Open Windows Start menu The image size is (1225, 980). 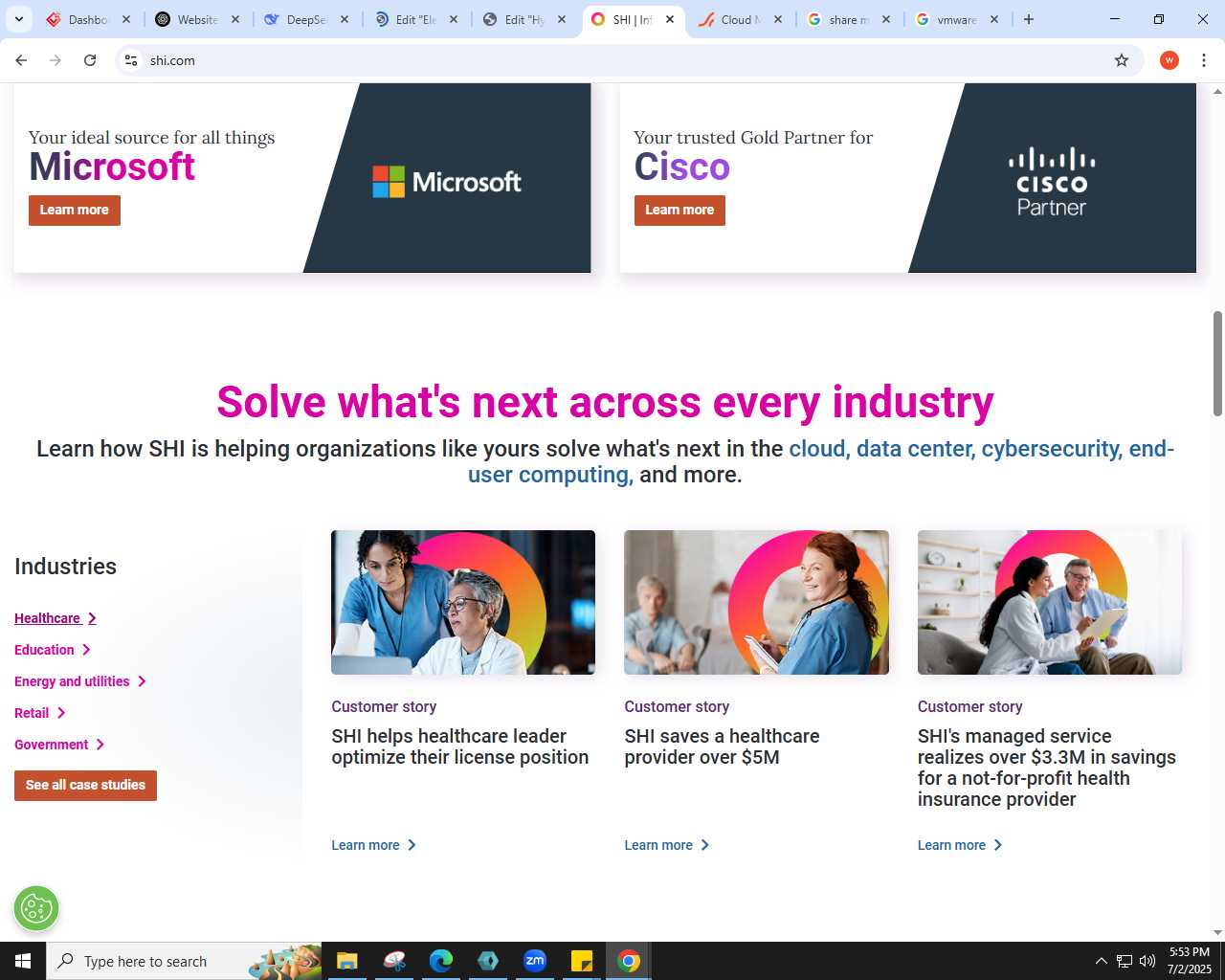pyautogui.click(x=23, y=961)
